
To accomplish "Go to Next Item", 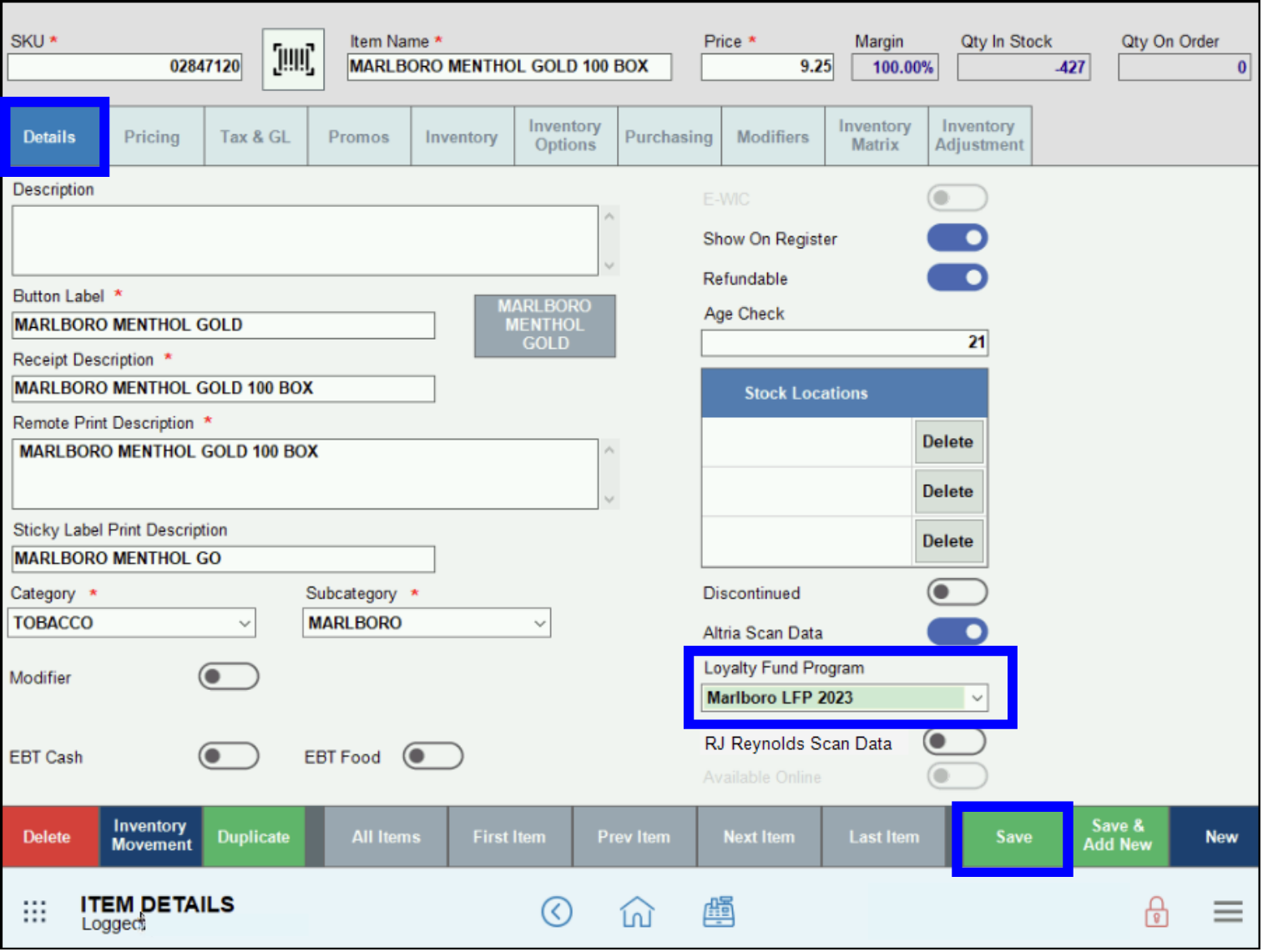I will pyautogui.click(x=759, y=837).
